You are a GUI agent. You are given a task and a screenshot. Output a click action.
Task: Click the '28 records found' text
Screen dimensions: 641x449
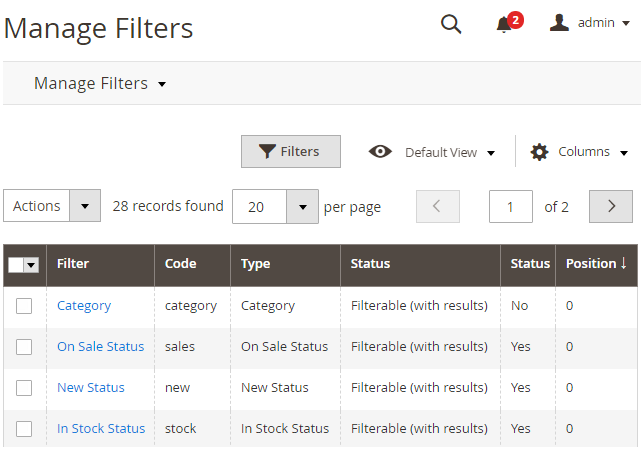point(168,206)
